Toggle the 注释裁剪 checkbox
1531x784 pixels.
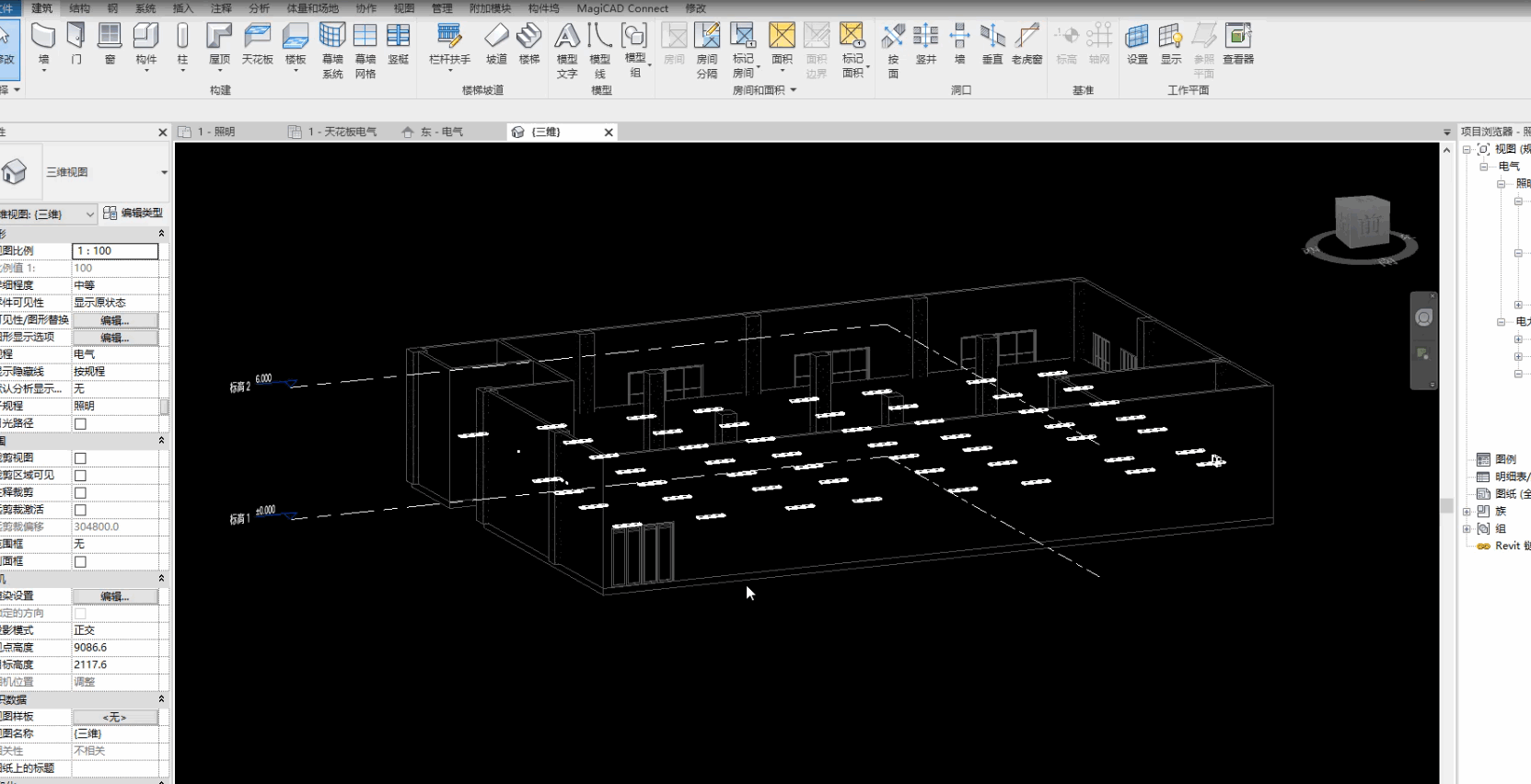click(x=80, y=493)
